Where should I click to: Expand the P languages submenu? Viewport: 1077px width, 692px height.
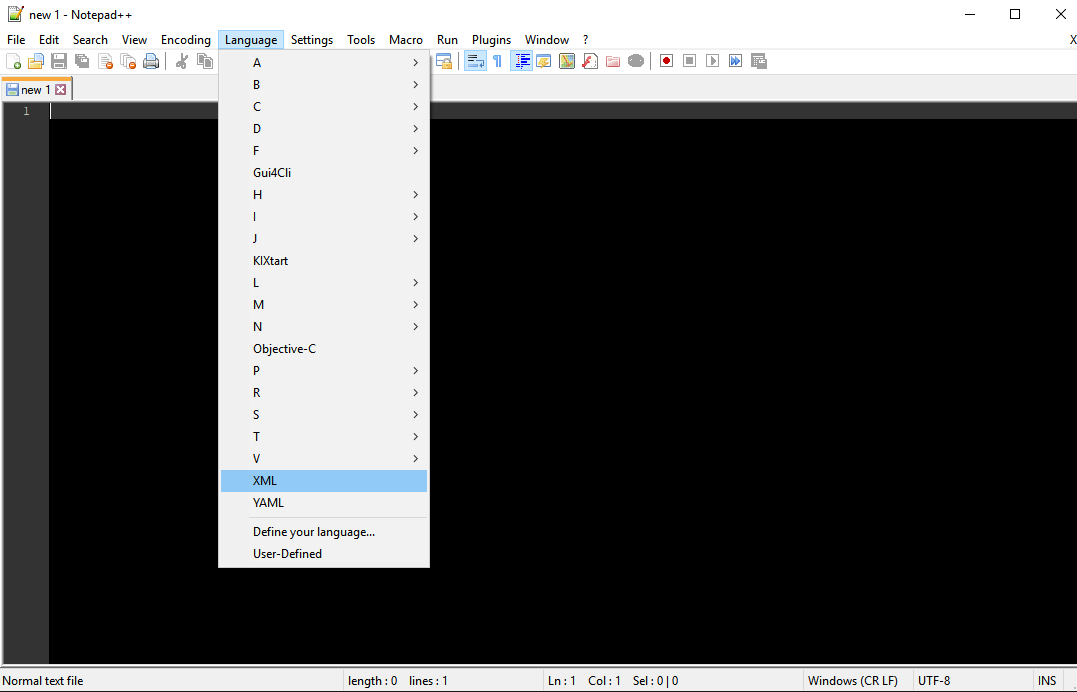click(324, 370)
